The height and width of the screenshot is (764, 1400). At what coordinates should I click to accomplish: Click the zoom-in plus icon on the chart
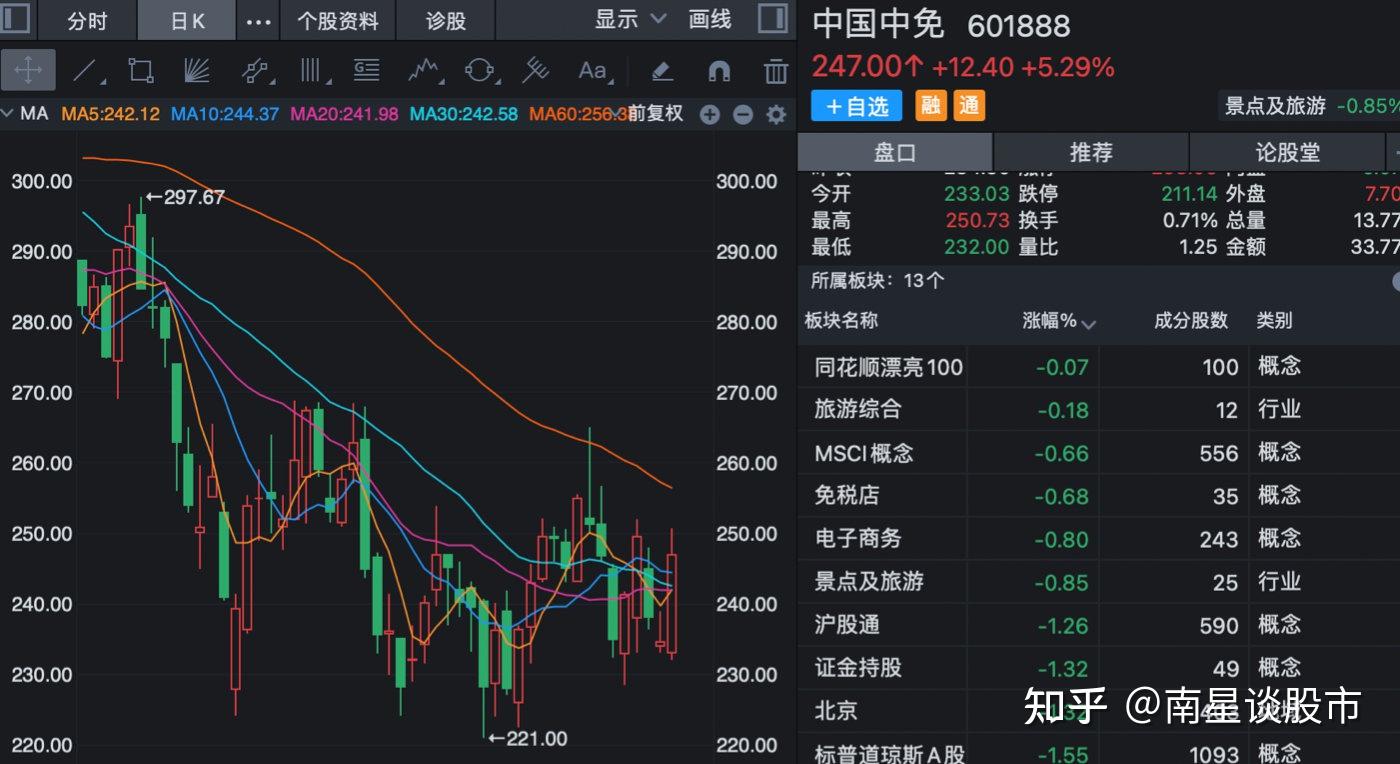tap(709, 114)
